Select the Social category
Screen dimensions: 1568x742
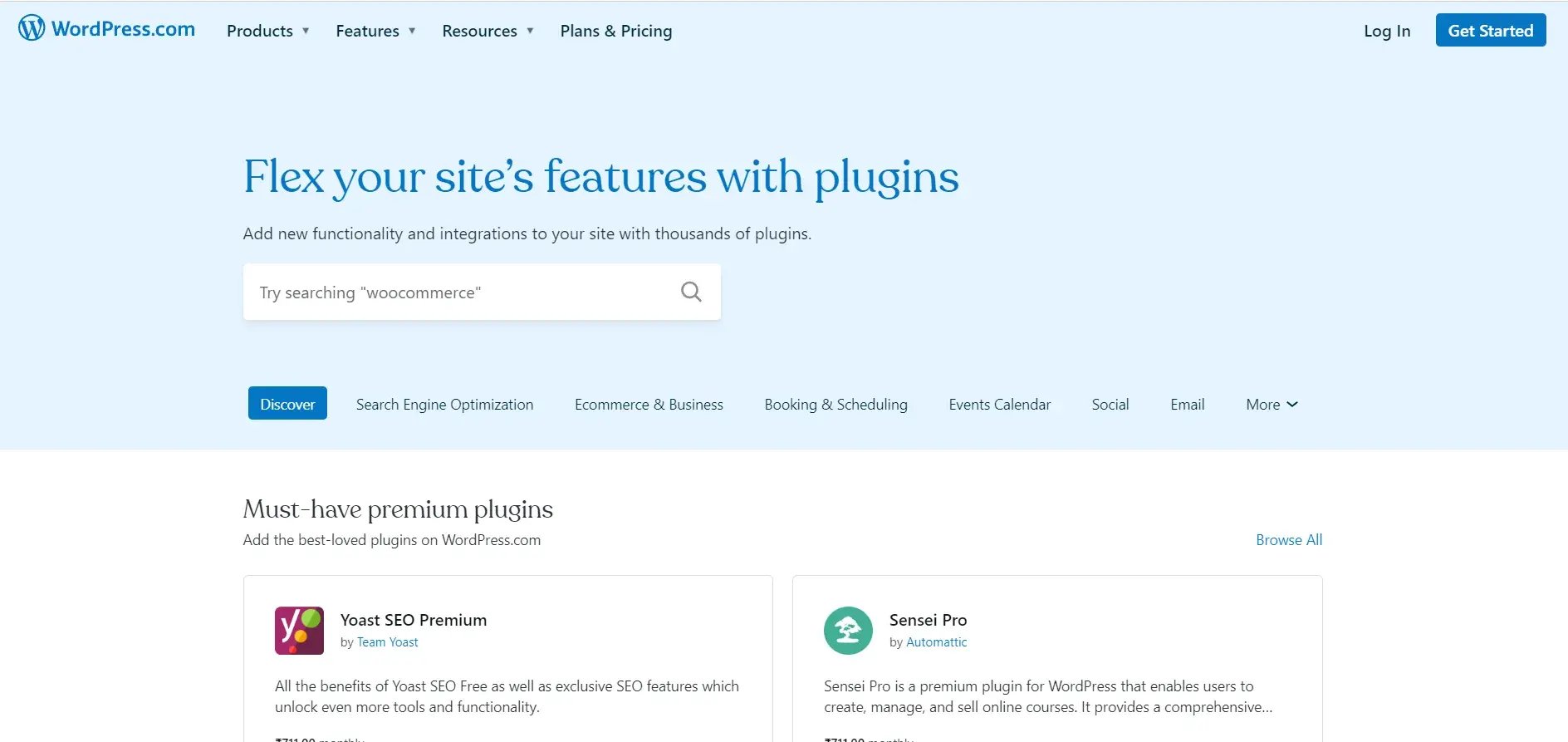coord(1110,404)
